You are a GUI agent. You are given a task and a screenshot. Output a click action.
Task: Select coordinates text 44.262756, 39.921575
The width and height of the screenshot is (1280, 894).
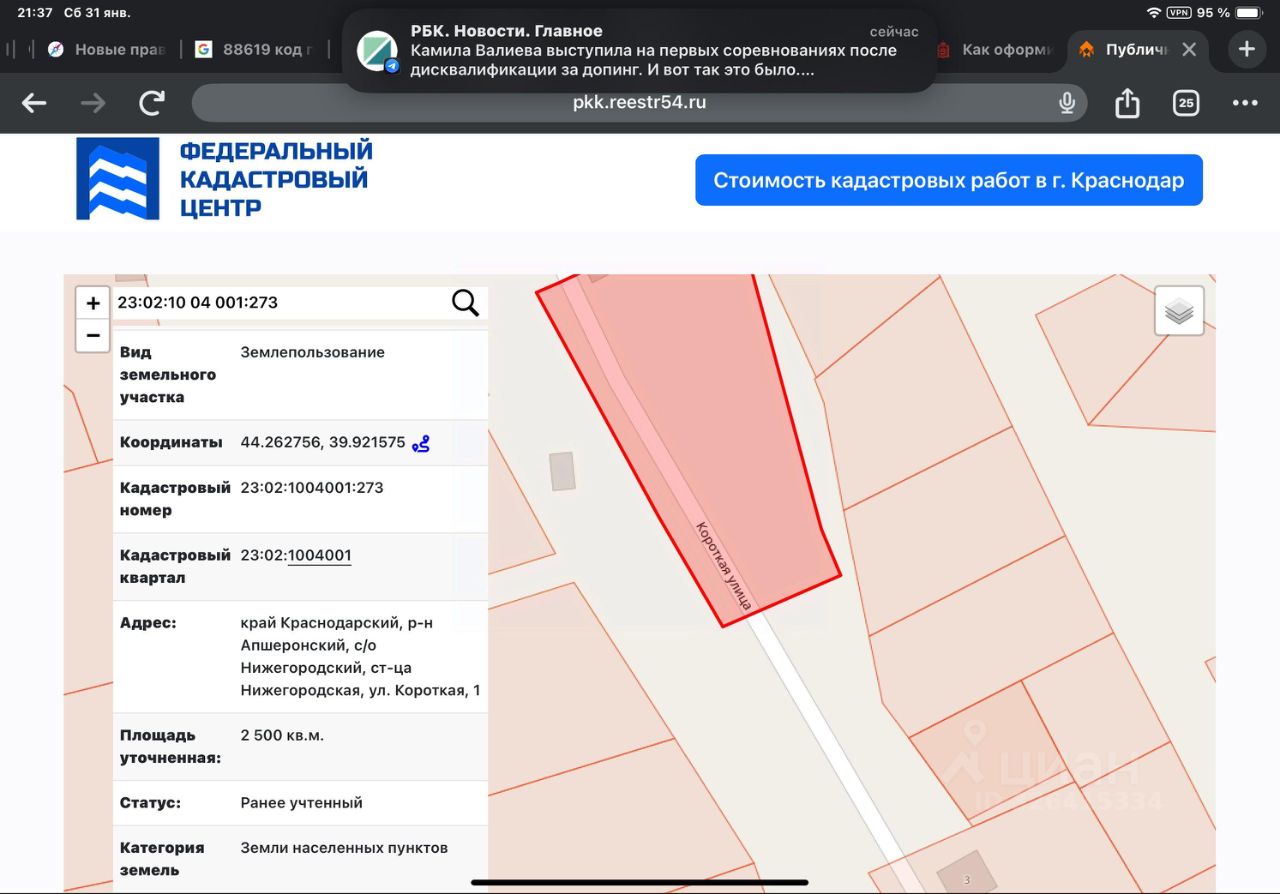point(322,442)
